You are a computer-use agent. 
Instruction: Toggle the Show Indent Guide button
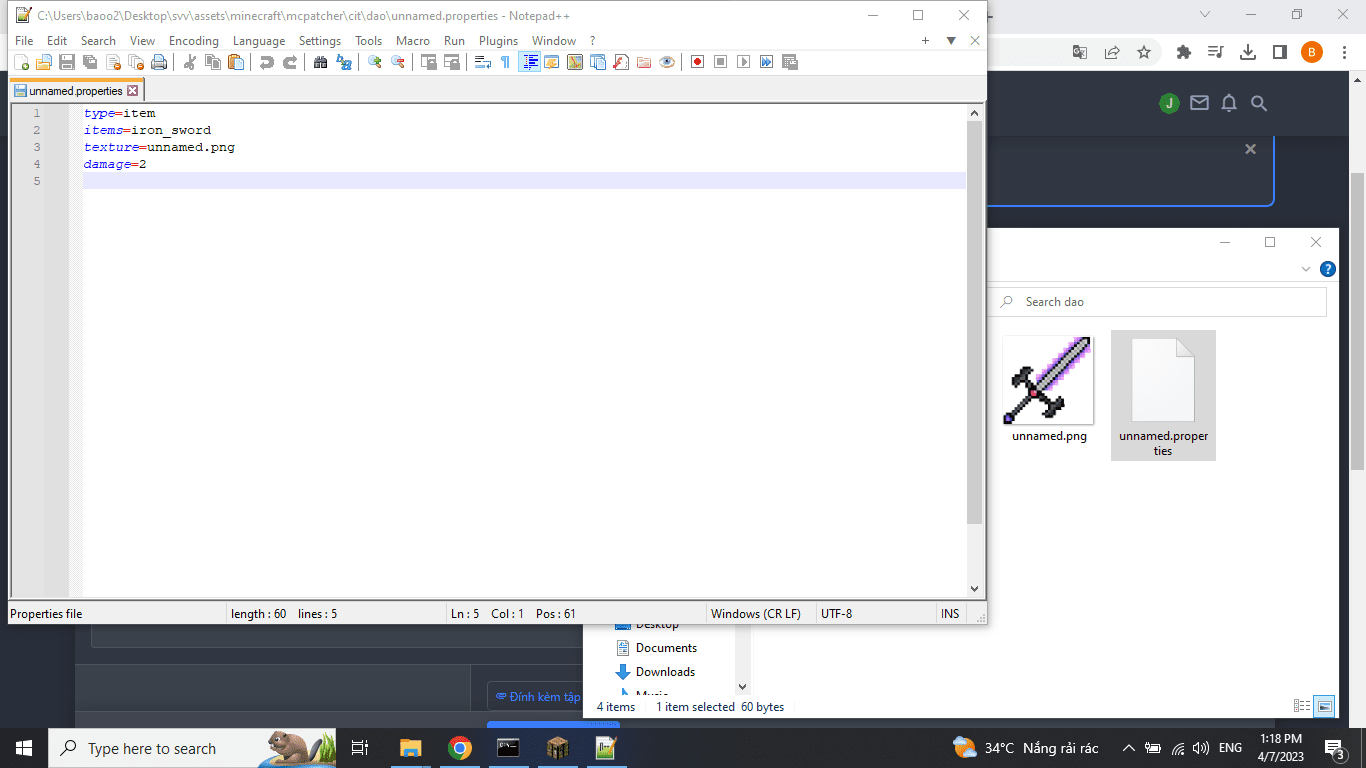pyautogui.click(x=529, y=62)
